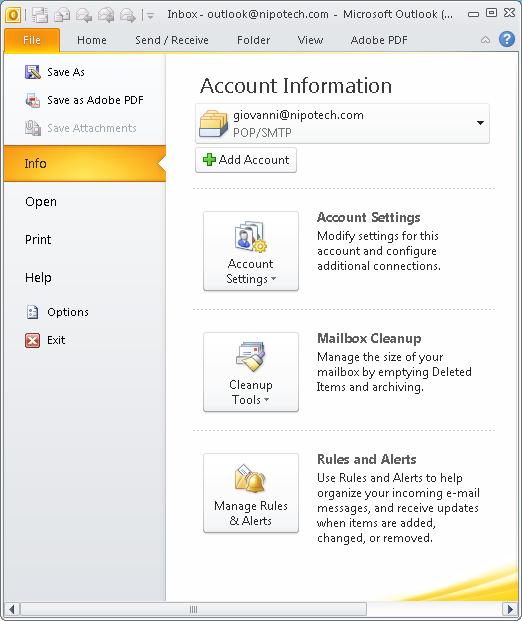
Task: Switch to the Home ribbon tab
Action: click(92, 40)
